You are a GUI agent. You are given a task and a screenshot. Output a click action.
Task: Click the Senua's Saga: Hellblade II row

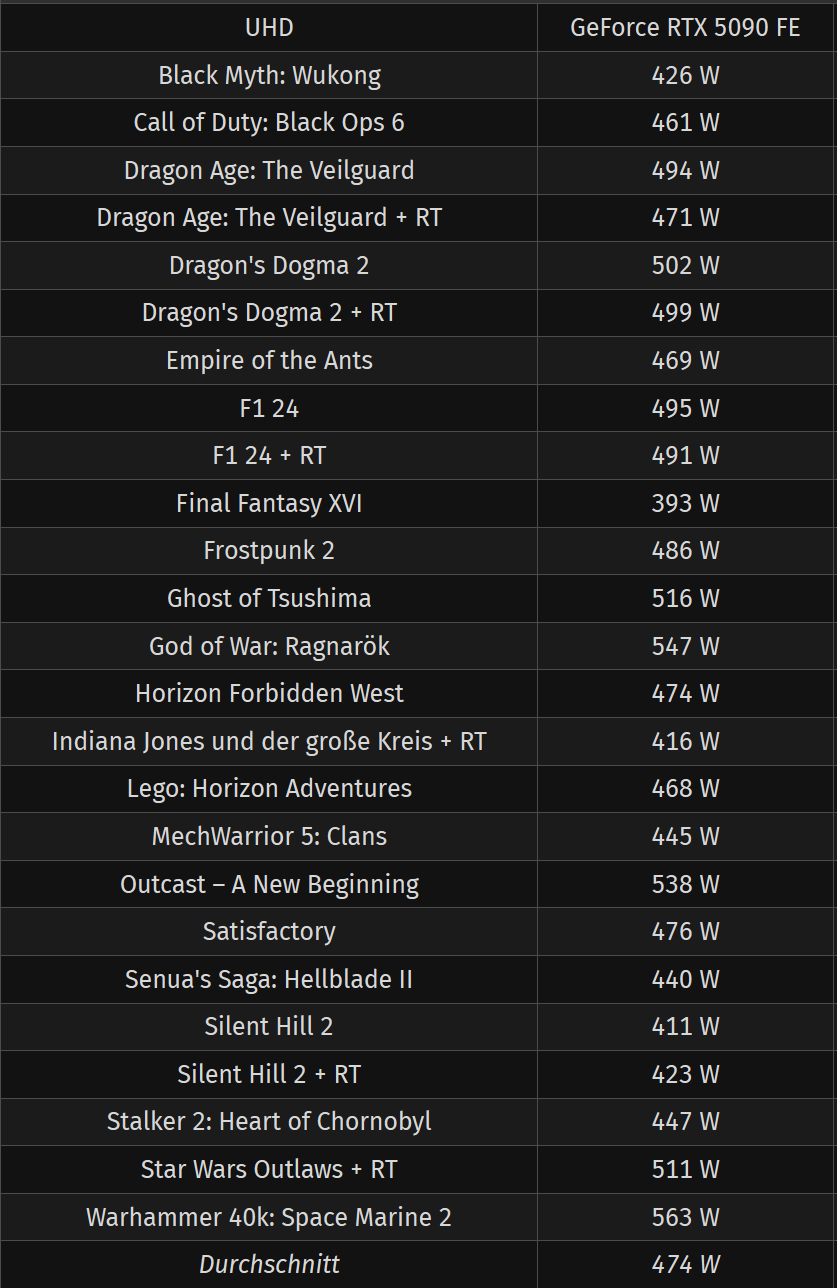click(x=418, y=979)
